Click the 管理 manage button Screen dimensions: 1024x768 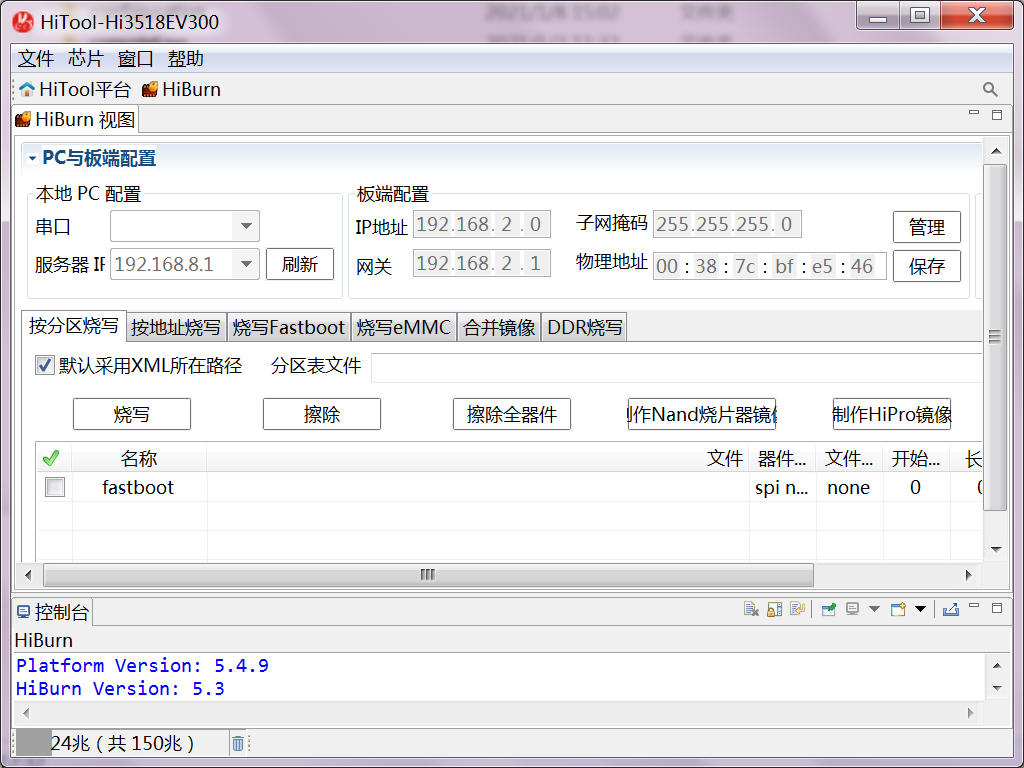pos(927,227)
